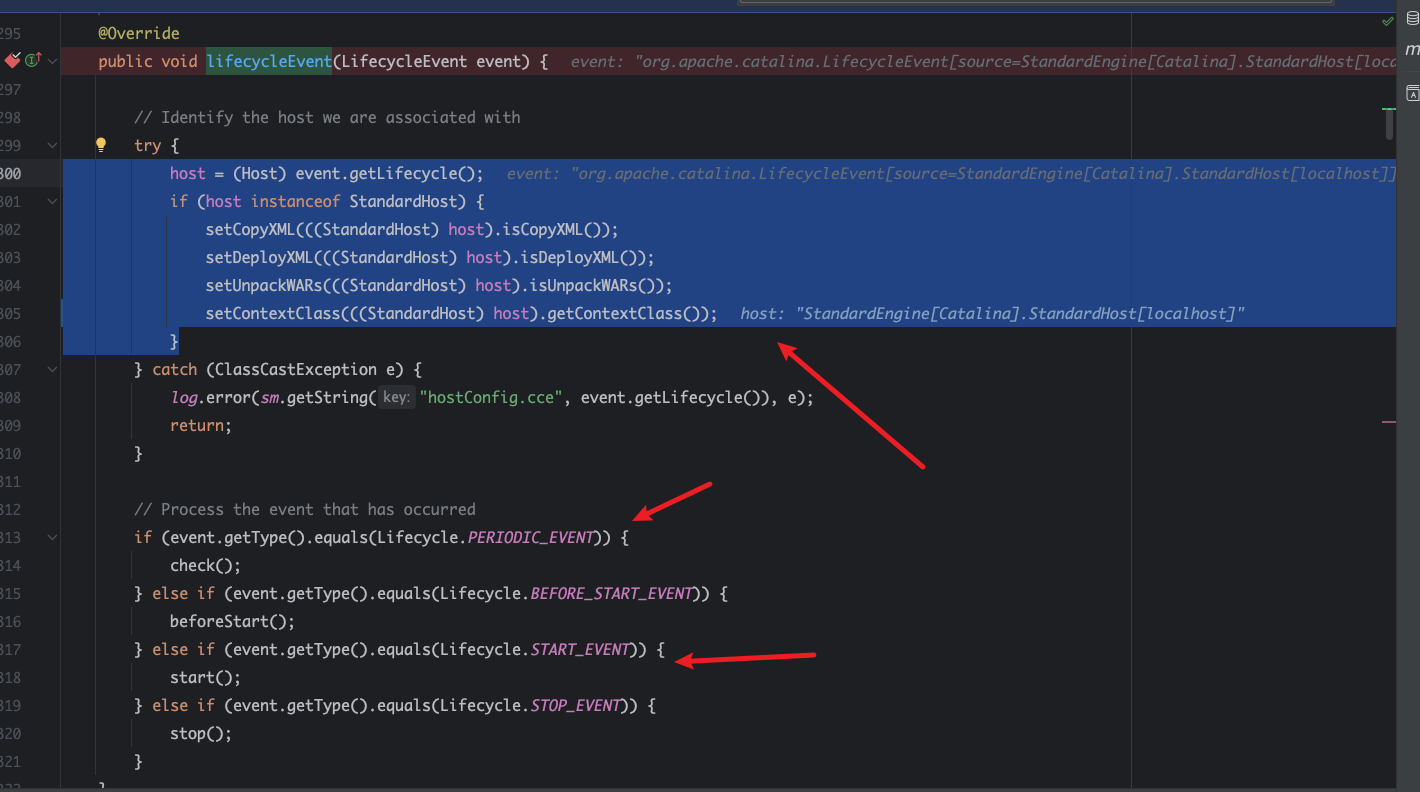Click the beforeStart() method call
The width and height of the screenshot is (1420, 792).
232,621
